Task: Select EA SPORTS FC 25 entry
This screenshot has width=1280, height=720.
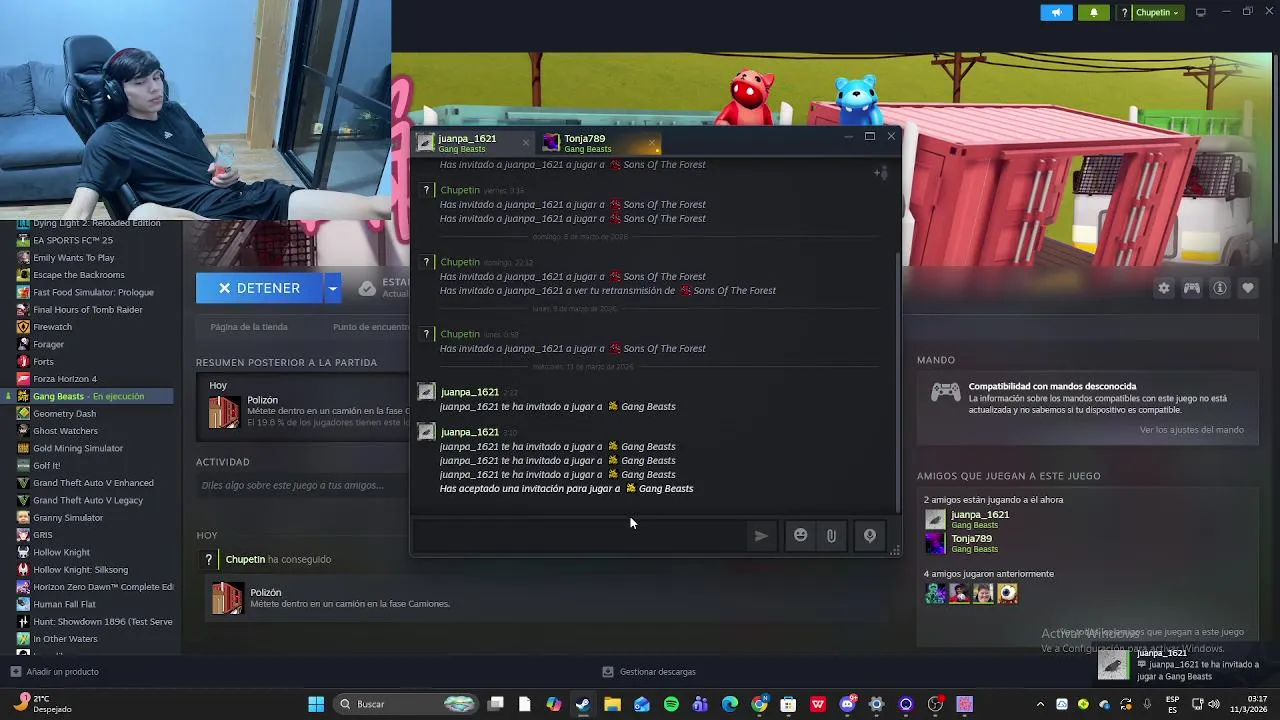Action: coord(73,240)
